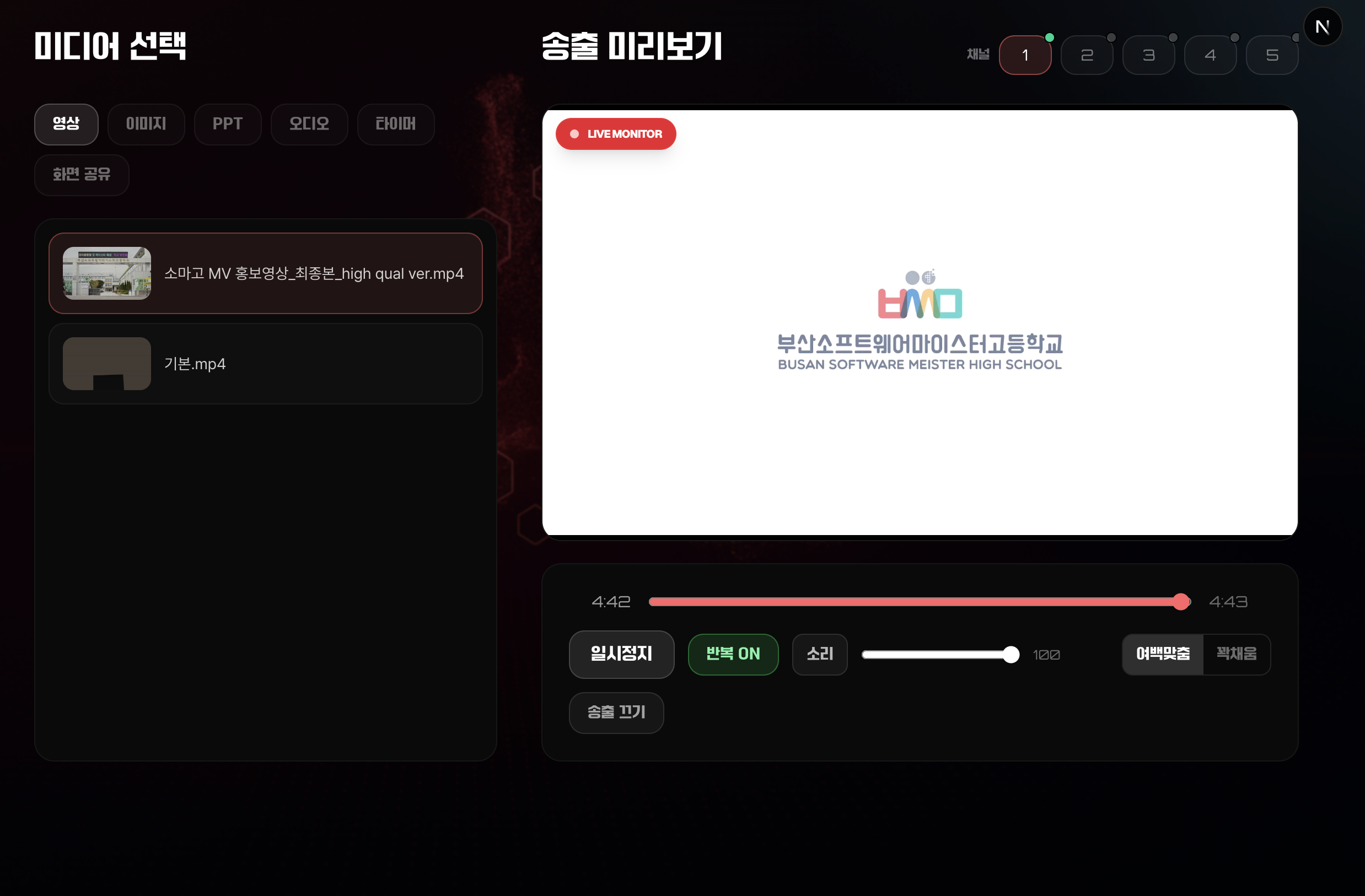Click the 소마고 MV 홍보영상 video thumbnail
Image resolution: width=1365 pixels, height=896 pixels.
(107, 273)
